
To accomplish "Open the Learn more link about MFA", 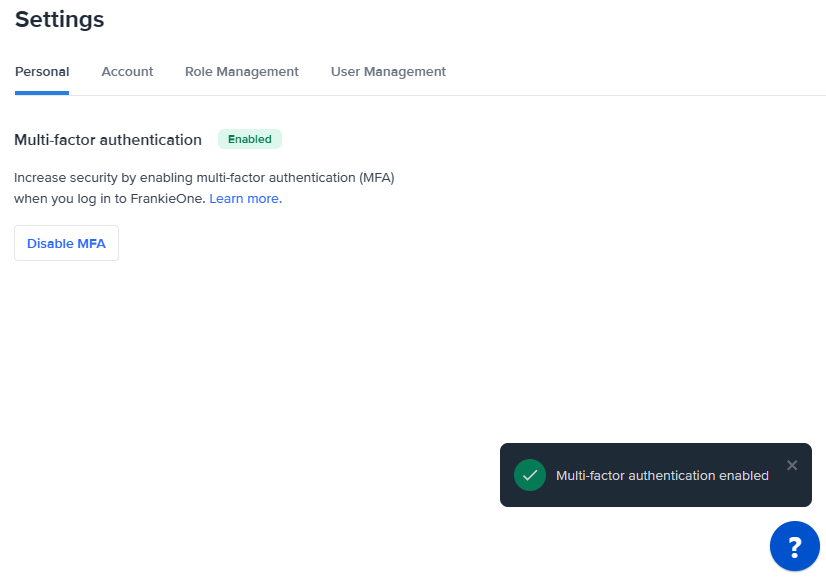I will tap(243, 198).
